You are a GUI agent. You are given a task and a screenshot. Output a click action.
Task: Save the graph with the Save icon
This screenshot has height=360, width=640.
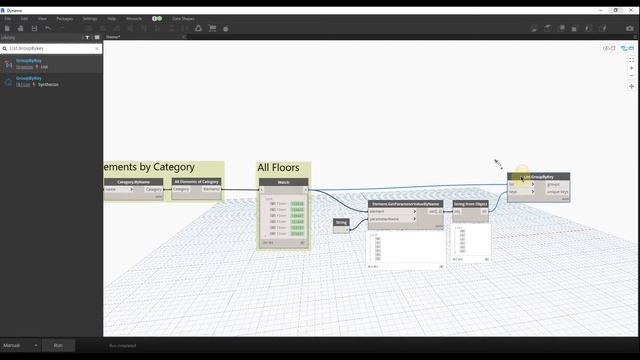34,28
